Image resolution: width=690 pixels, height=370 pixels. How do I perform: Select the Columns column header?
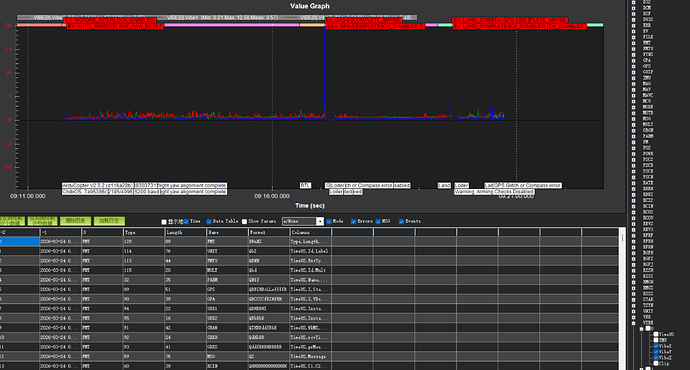[310, 232]
